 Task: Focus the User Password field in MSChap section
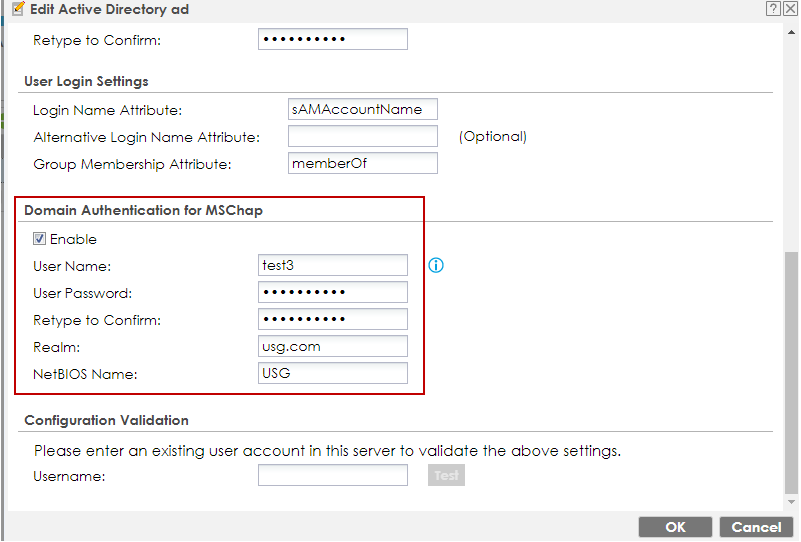332,292
